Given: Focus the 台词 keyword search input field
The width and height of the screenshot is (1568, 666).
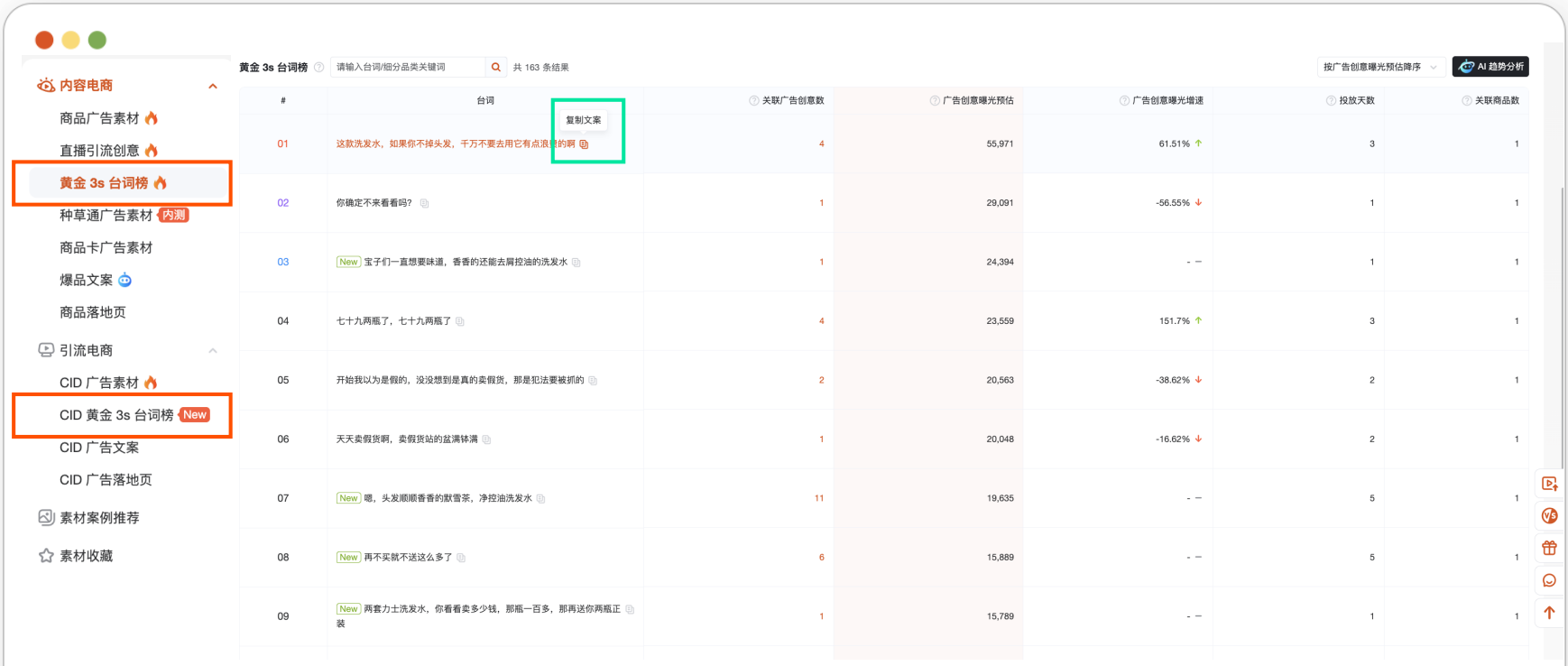Looking at the screenshot, I should tap(408, 67).
